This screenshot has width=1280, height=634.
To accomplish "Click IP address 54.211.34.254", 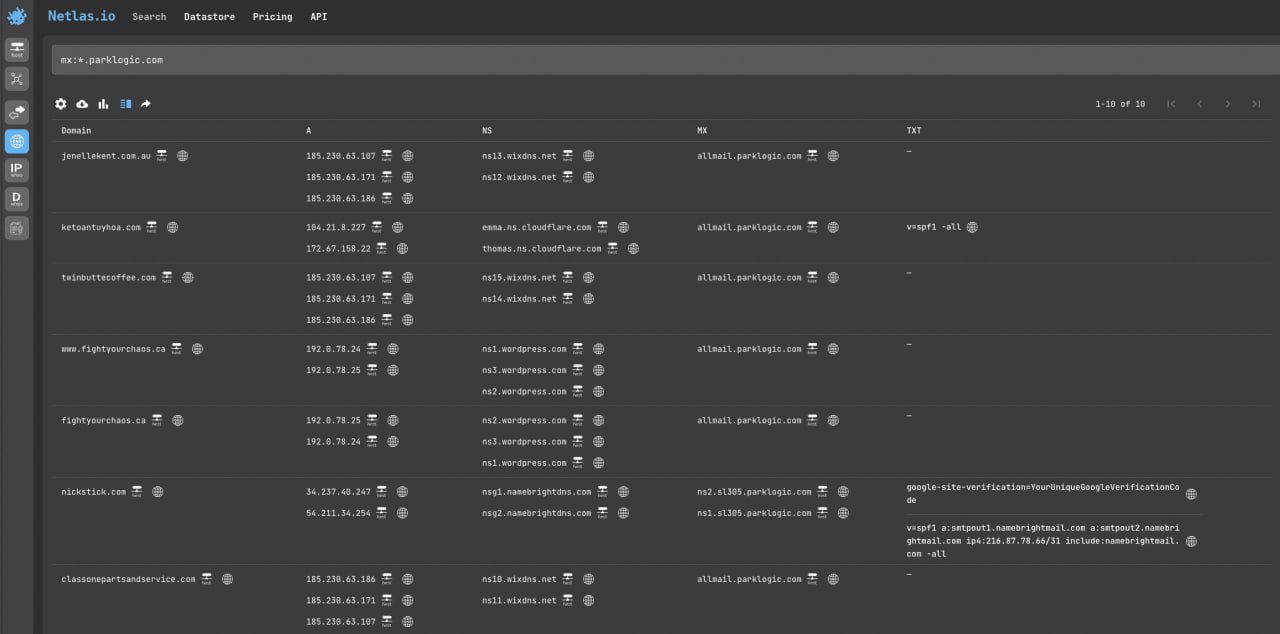I will 338,513.
